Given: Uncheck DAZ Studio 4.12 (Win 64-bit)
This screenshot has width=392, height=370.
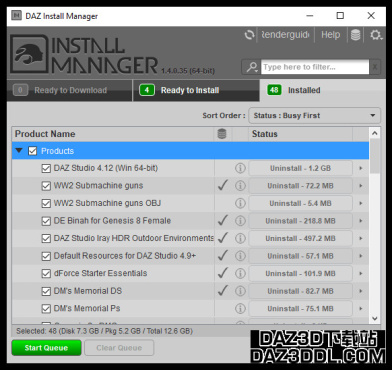Looking at the screenshot, I should [x=46, y=168].
